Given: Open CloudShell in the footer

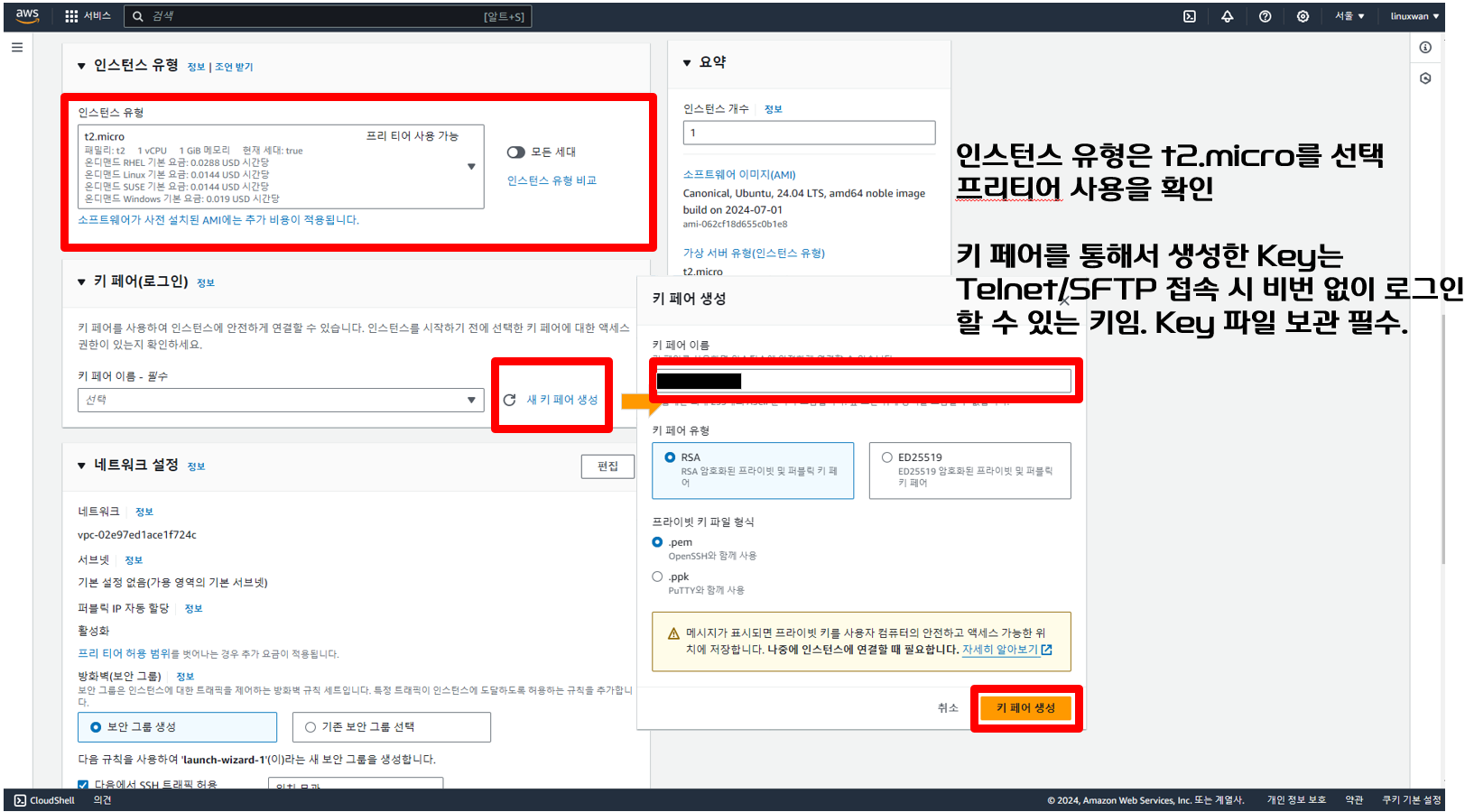Looking at the screenshot, I should [x=45, y=800].
